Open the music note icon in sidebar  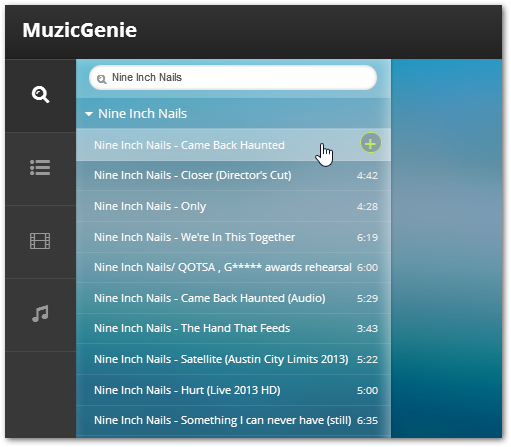tap(40, 313)
